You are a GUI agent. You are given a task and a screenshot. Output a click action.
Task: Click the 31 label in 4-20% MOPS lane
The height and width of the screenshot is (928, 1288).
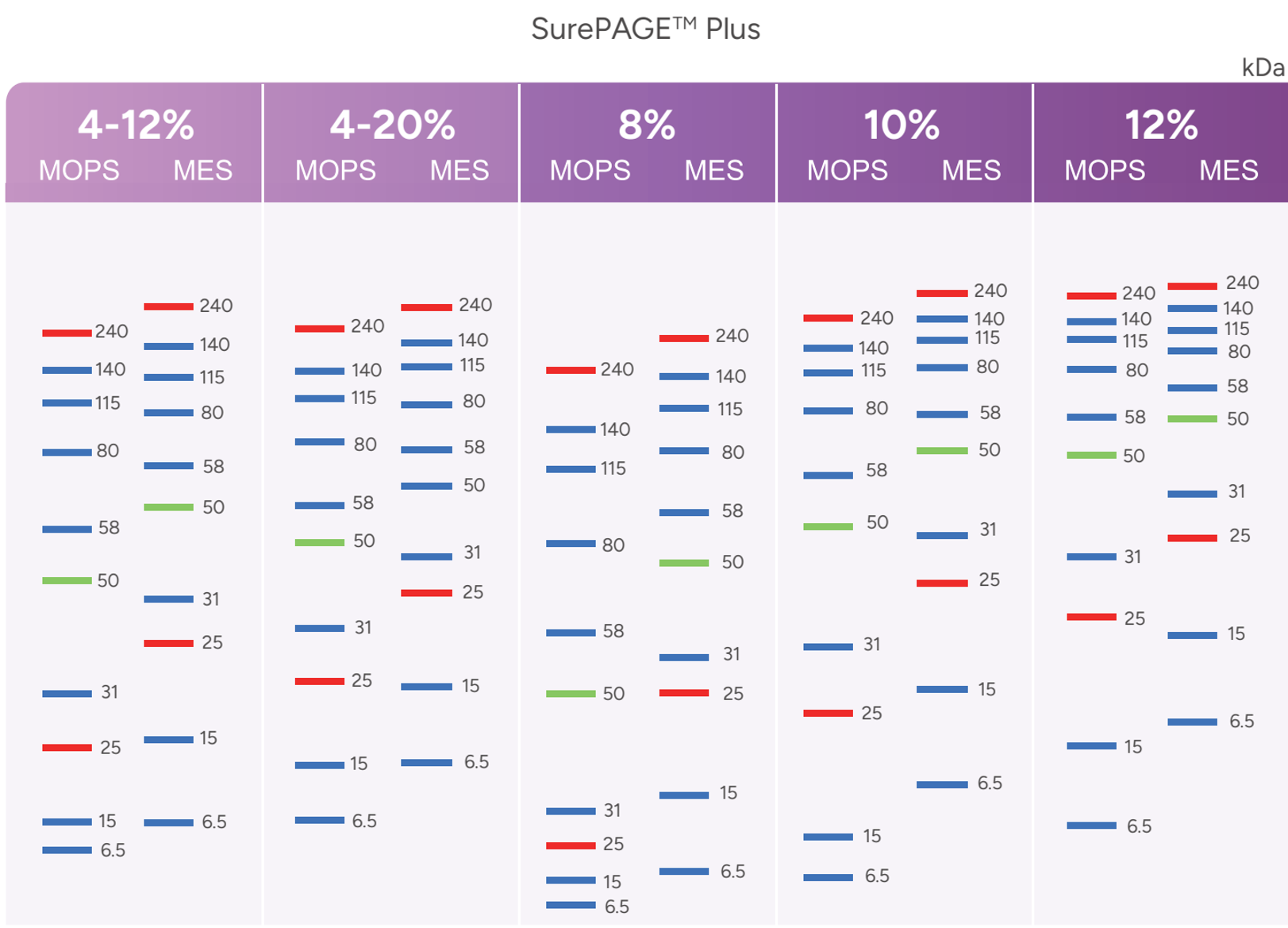pyautogui.click(x=363, y=627)
